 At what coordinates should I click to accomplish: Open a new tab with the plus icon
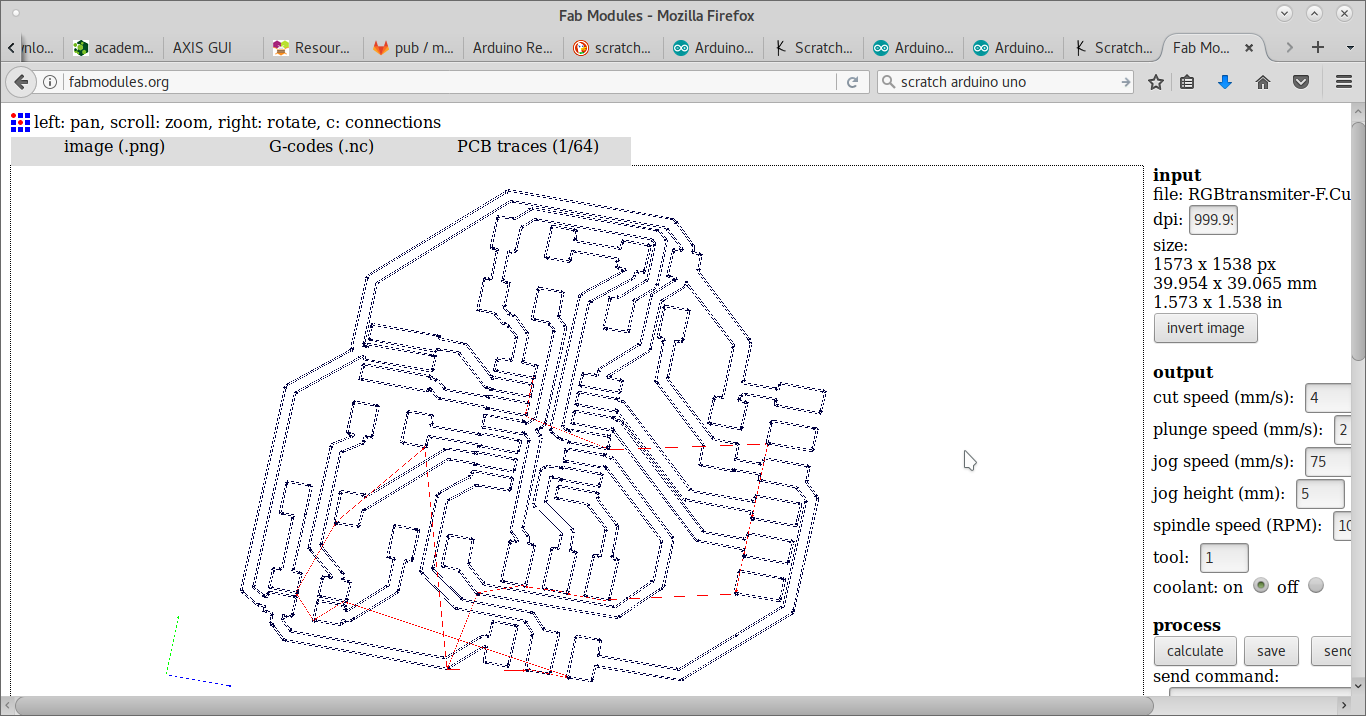pos(1318,47)
